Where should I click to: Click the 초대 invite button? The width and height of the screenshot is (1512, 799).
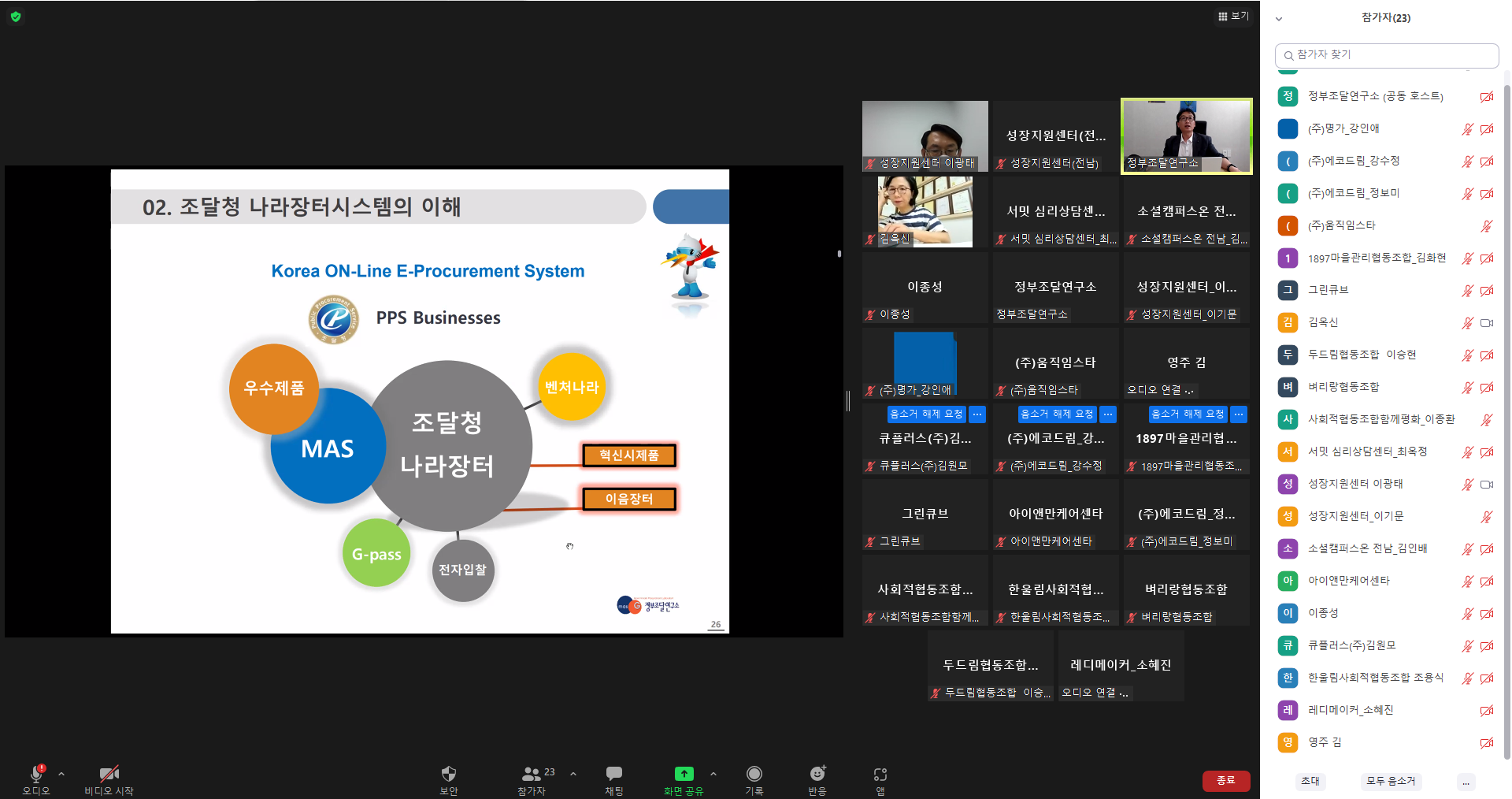coord(1310,781)
